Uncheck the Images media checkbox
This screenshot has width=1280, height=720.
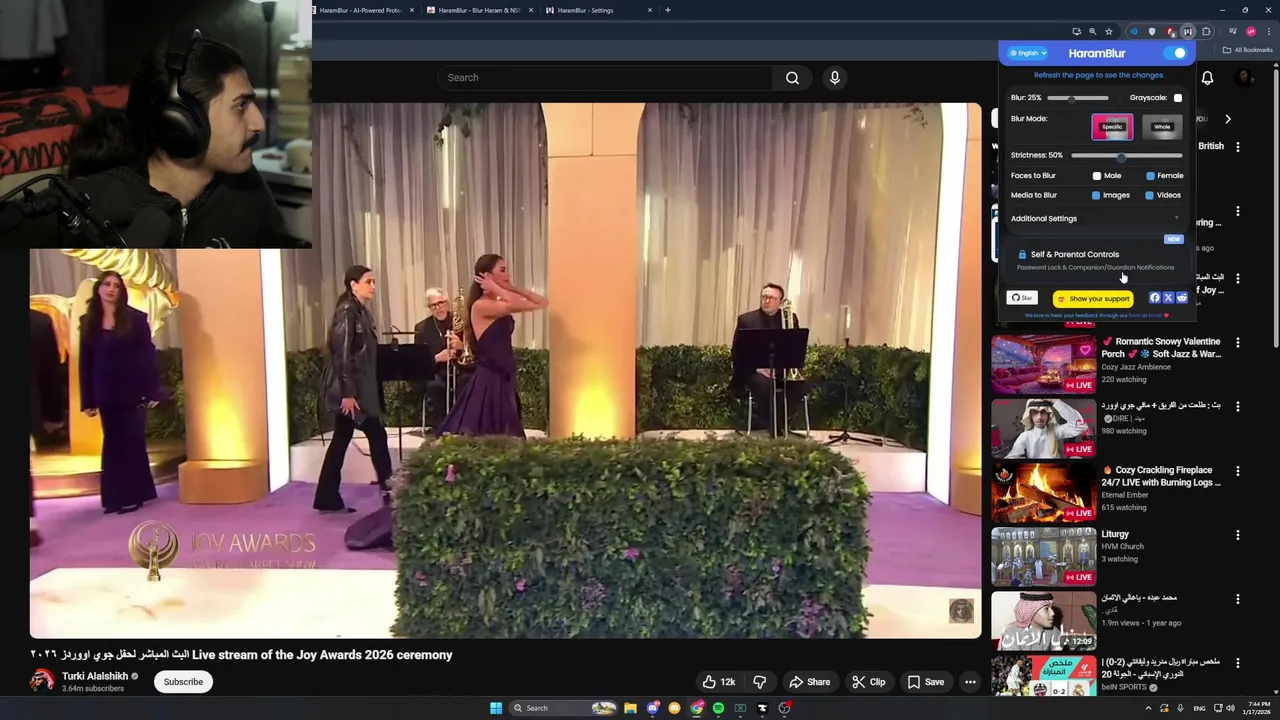[x=1096, y=196]
